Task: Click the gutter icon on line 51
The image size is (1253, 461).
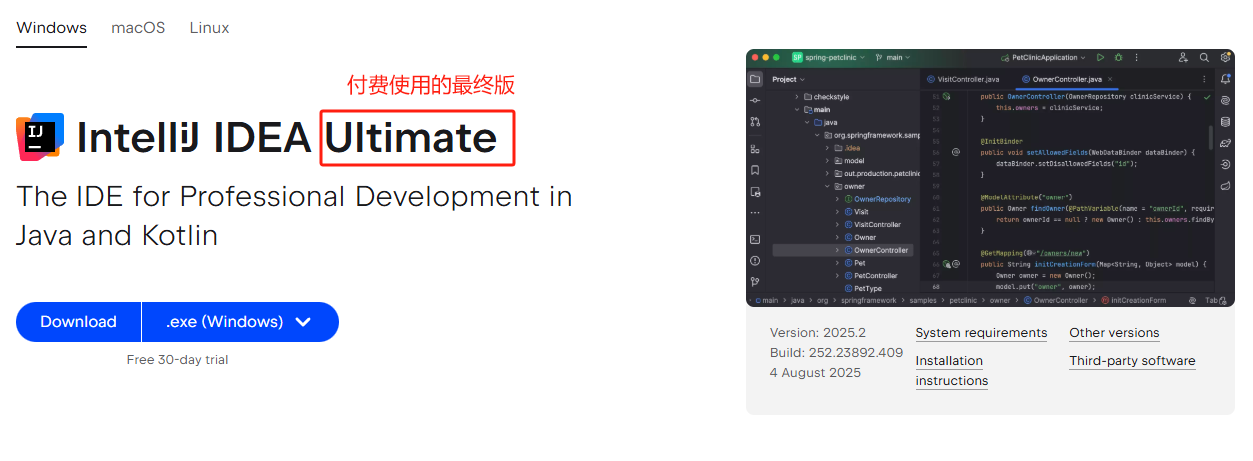Action: (946, 96)
